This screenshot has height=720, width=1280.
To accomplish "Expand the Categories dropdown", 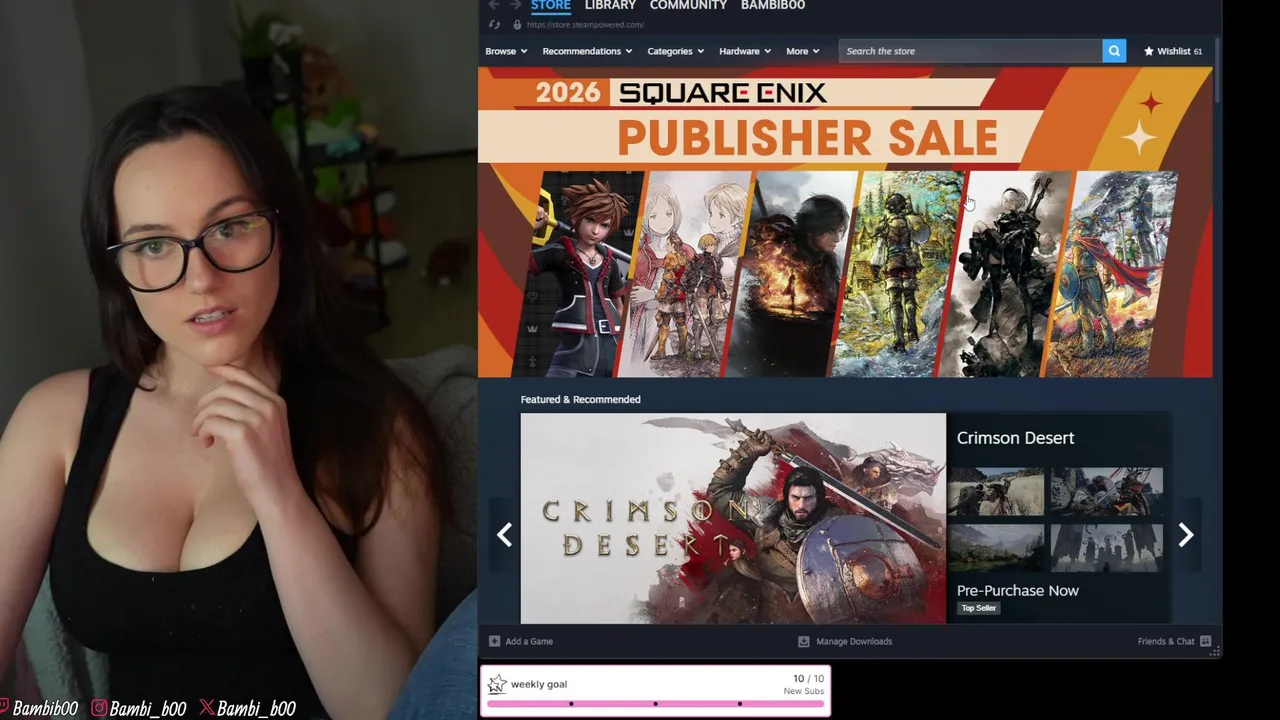I will [x=675, y=51].
